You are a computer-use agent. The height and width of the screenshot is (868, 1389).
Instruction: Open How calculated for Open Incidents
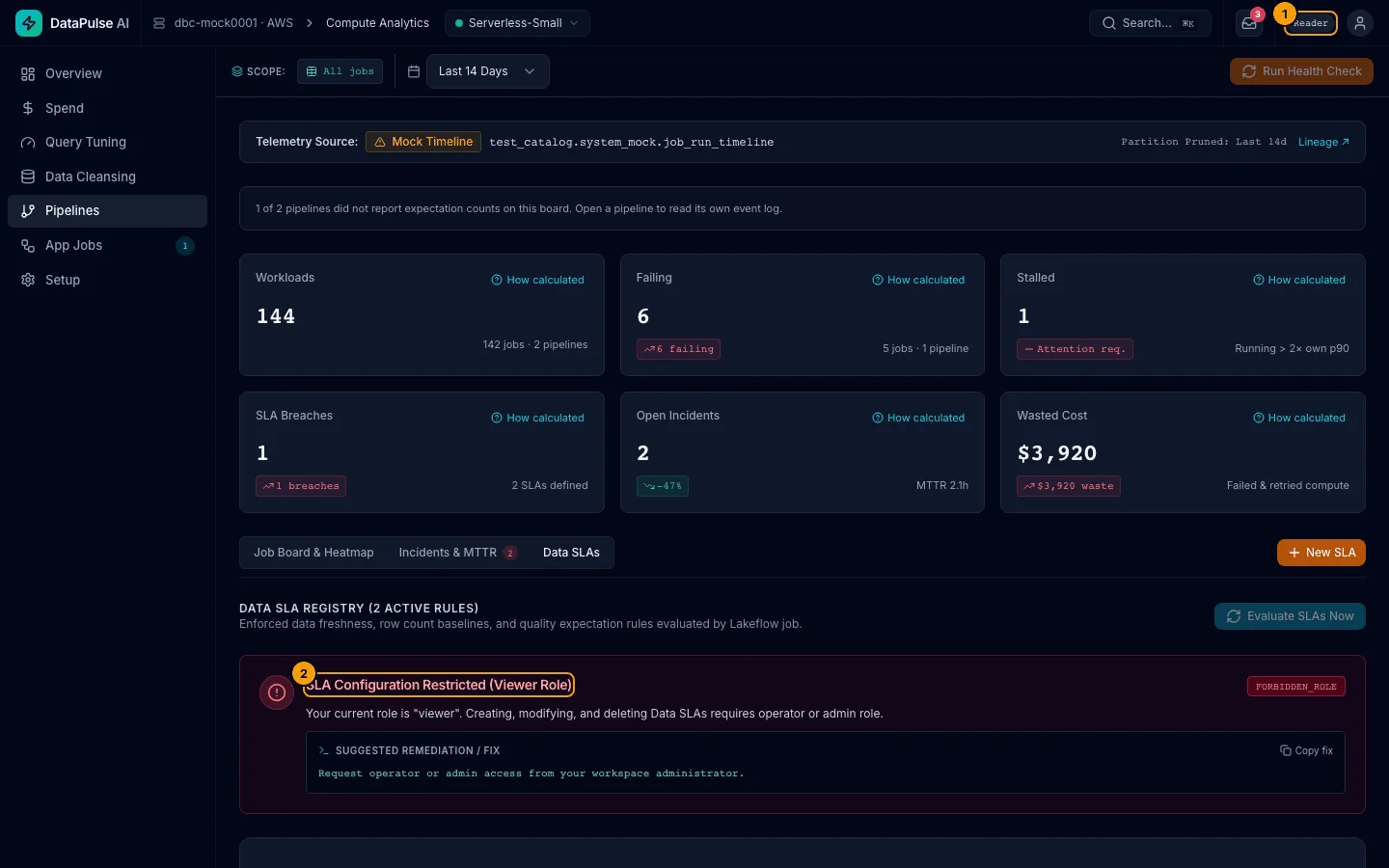click(x=918, y=418)
